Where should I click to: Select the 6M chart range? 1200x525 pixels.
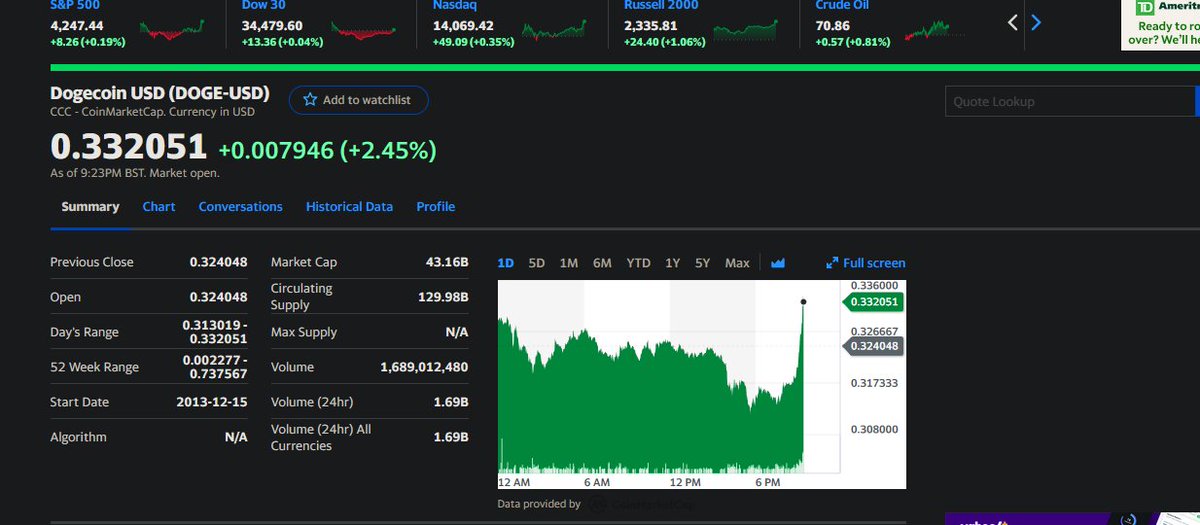coord(602,263)
